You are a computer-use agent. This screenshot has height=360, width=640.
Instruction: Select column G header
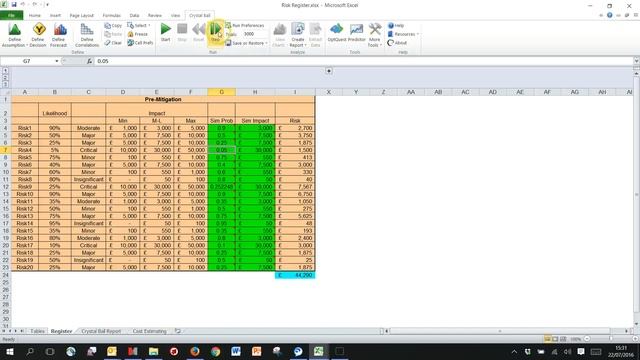pyautogui.click(x=222, y=92)
